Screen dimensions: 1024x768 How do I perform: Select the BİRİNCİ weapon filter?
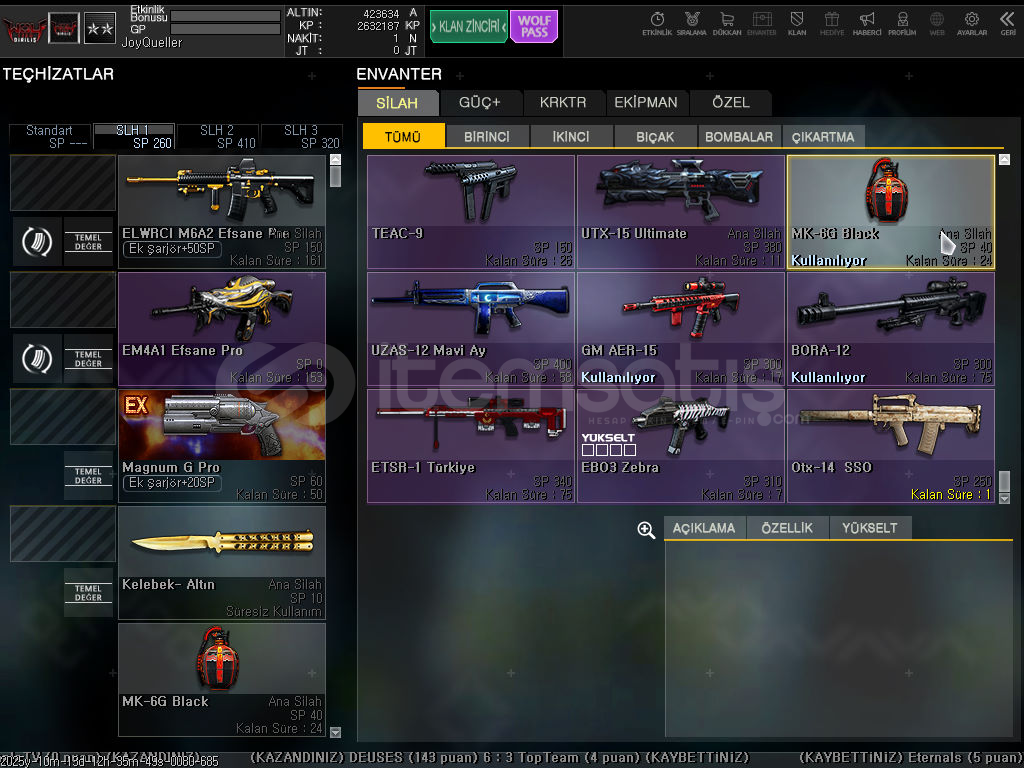pyautogui.click(x=487, y=136)
